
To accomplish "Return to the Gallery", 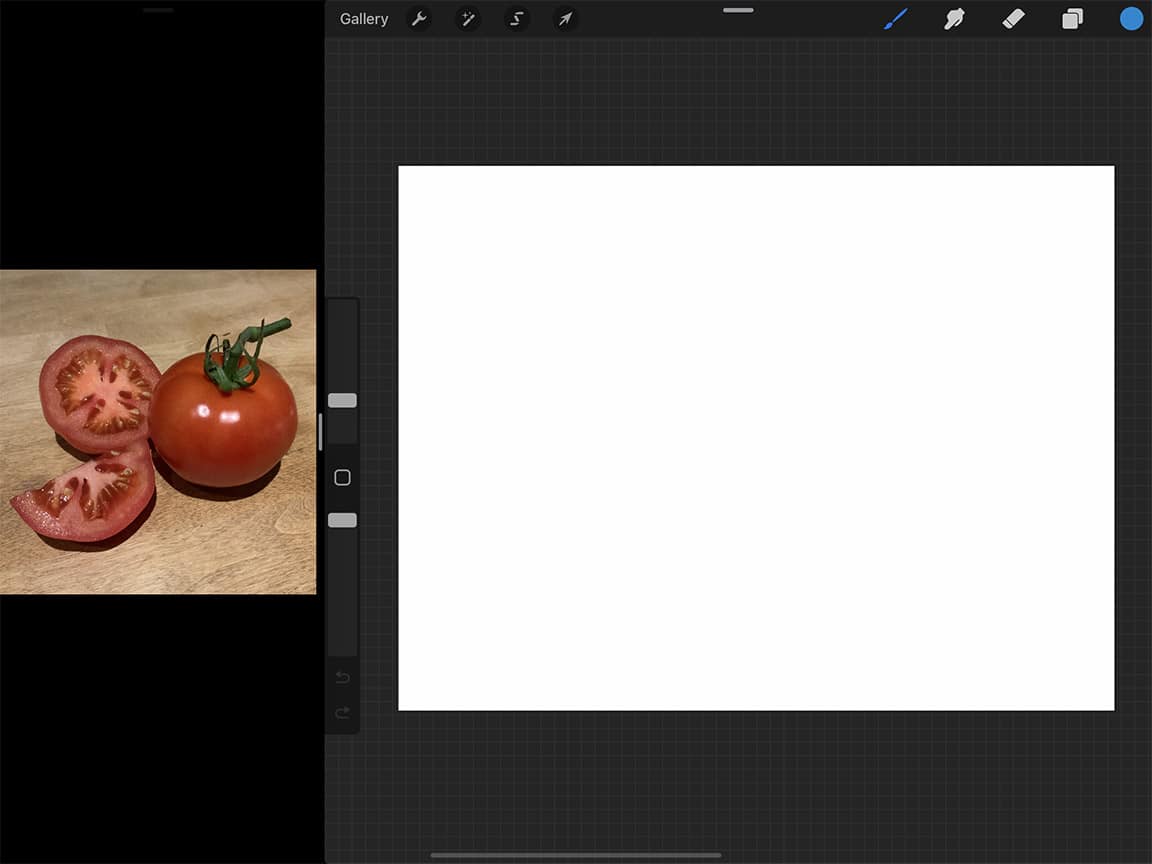I will (364, 18).
